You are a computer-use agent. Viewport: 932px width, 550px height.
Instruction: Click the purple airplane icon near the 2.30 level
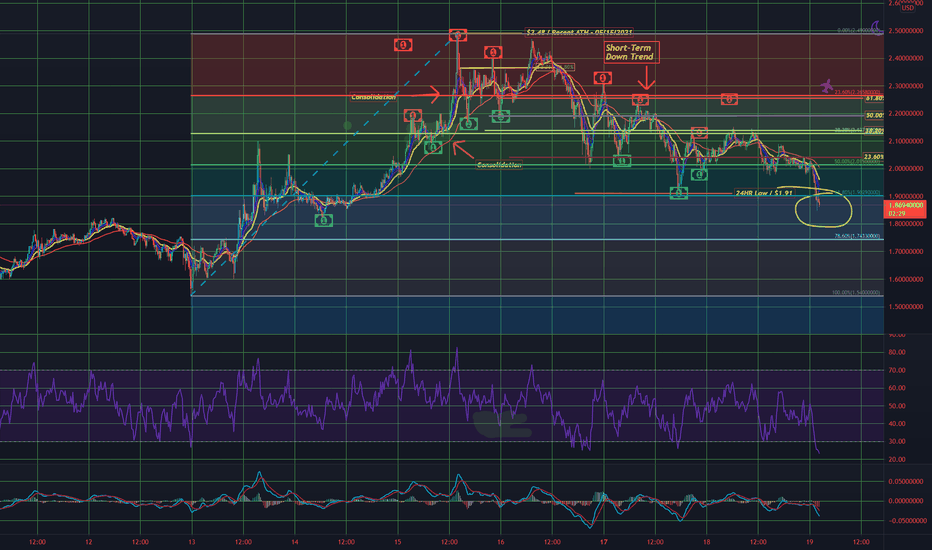point(826,86)
